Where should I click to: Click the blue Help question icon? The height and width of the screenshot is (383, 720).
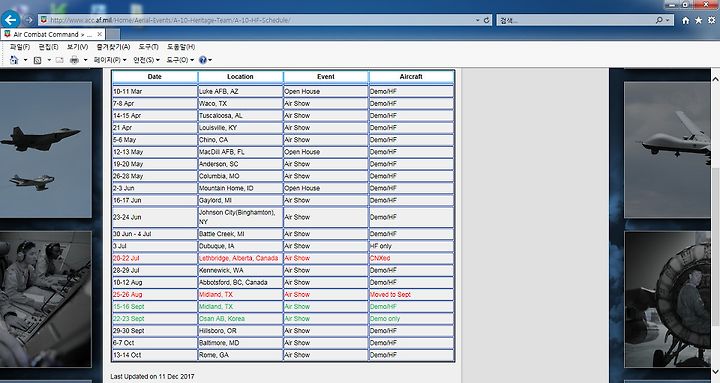pyautogui.click(x=202, y=60)
